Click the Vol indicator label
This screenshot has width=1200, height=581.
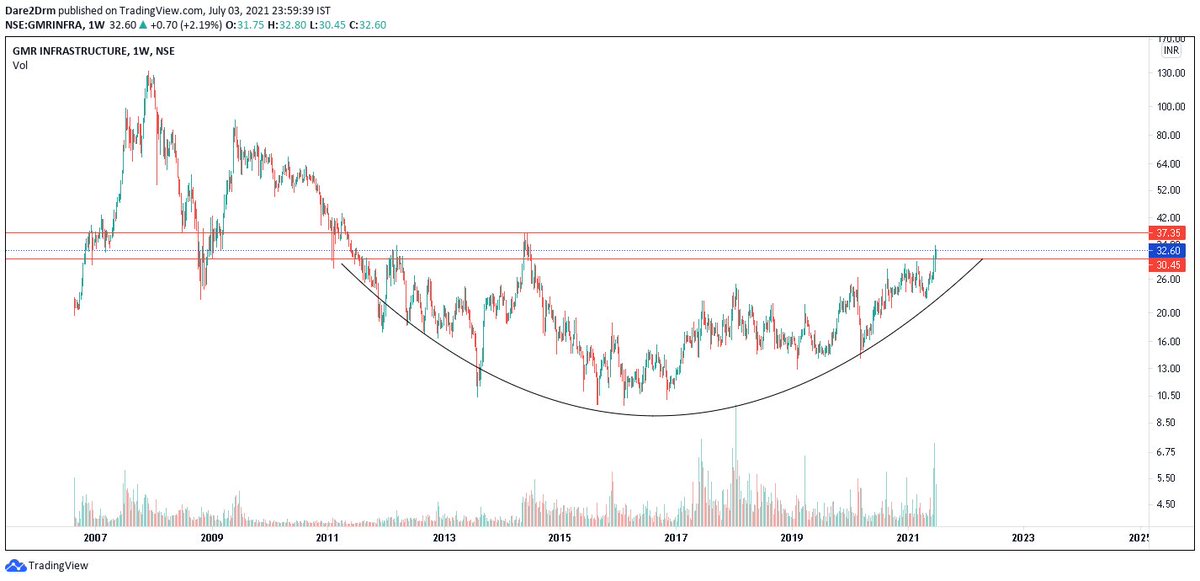(20, 65)
